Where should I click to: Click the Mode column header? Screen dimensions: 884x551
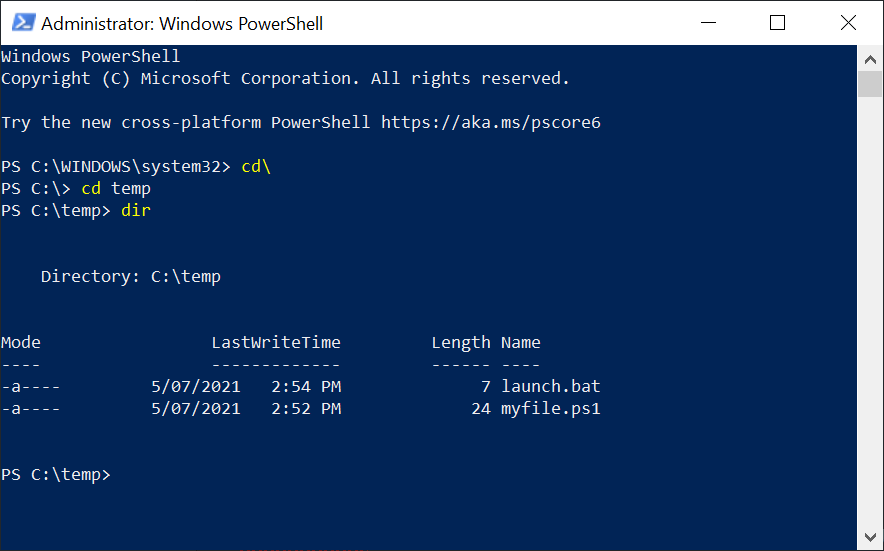pos(21,342)
